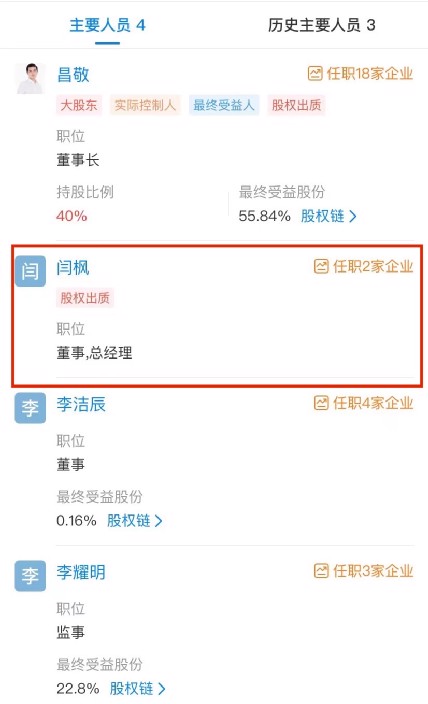Click chart icon beside 任职3家企业
The height and width of the screenshot is (704, 428).
click(x=321, y=571)
